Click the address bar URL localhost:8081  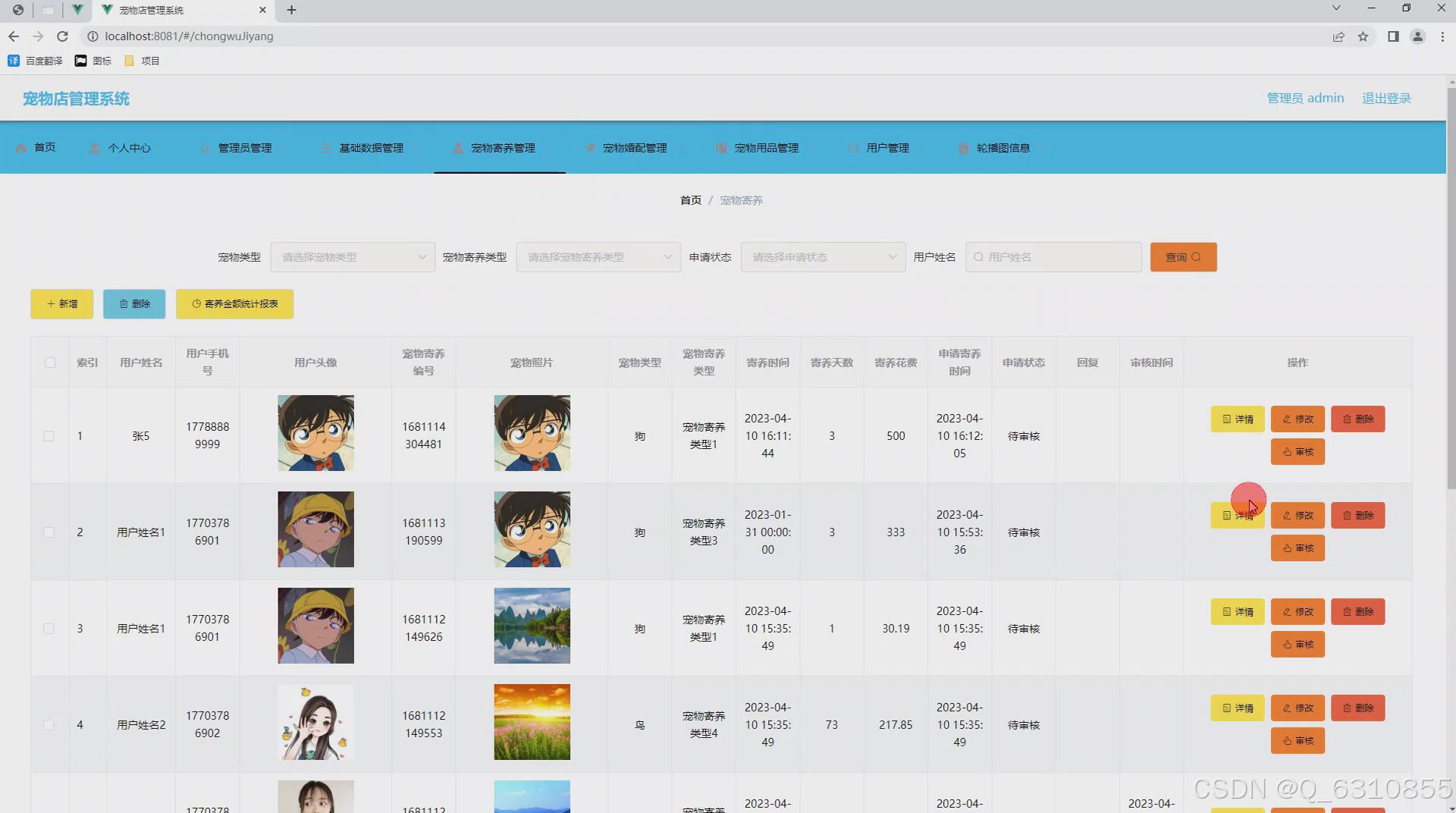(x=189, y=36)
